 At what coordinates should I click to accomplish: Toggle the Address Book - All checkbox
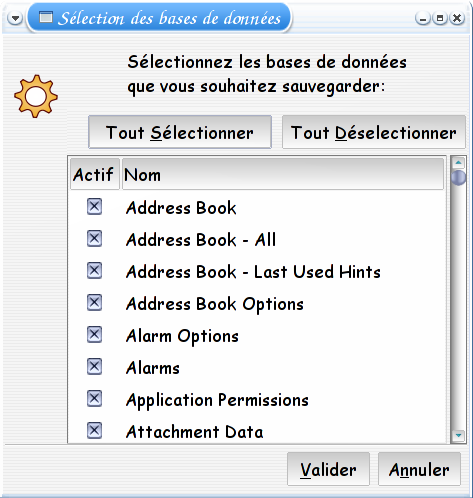click(94, 239)
